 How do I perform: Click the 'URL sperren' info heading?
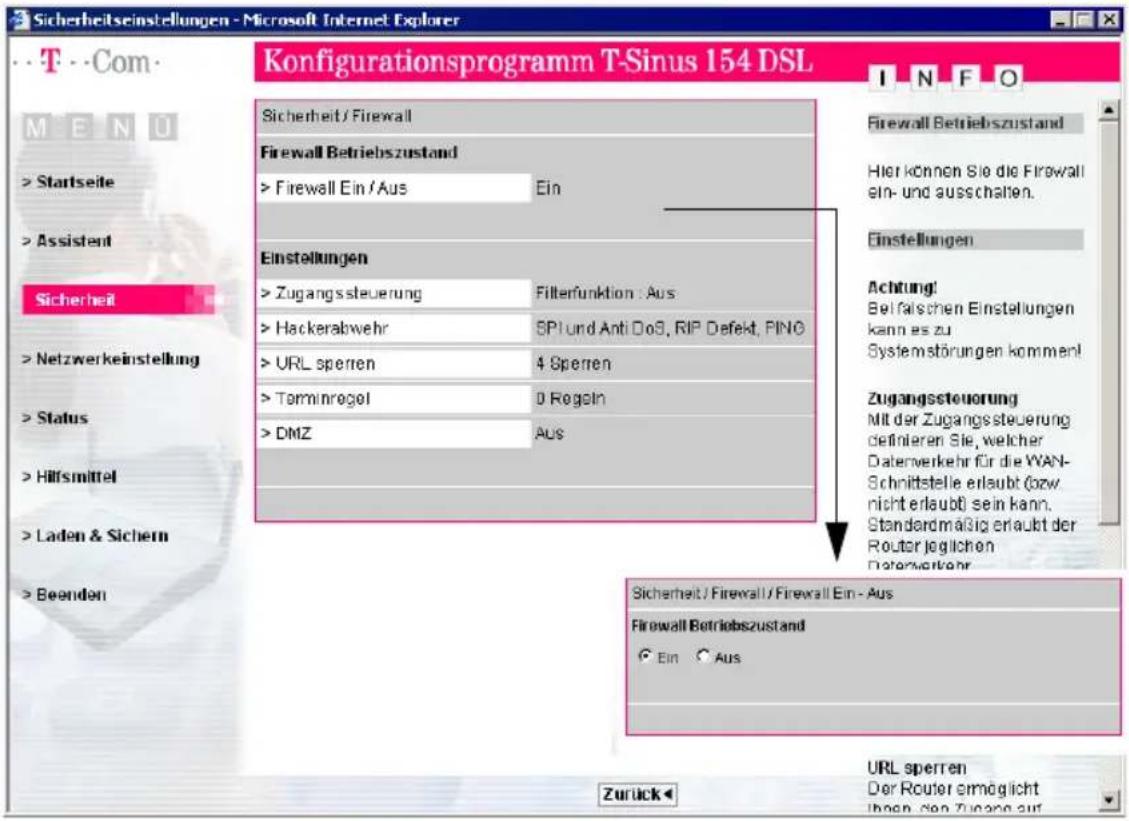pyautogui.click(x=917, y=768)
